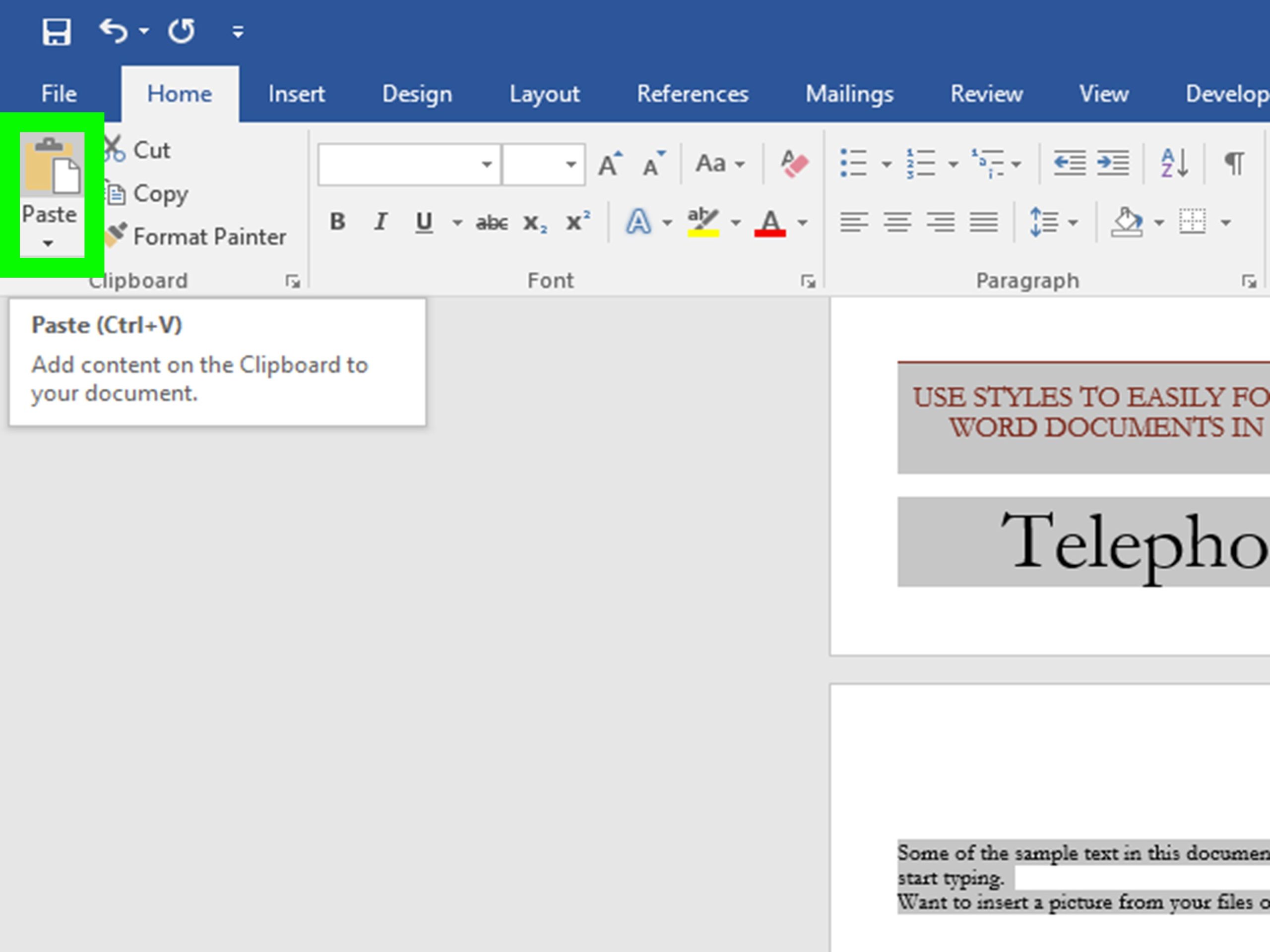1270x952 pixels.
Task: Click the Cut button
Action: [138, 150]
